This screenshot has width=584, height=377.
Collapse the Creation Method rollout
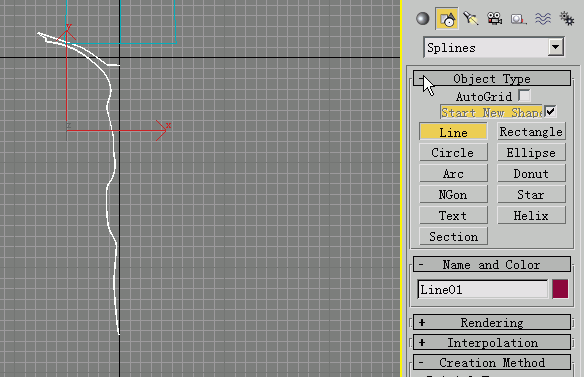[x=492, y=362]
